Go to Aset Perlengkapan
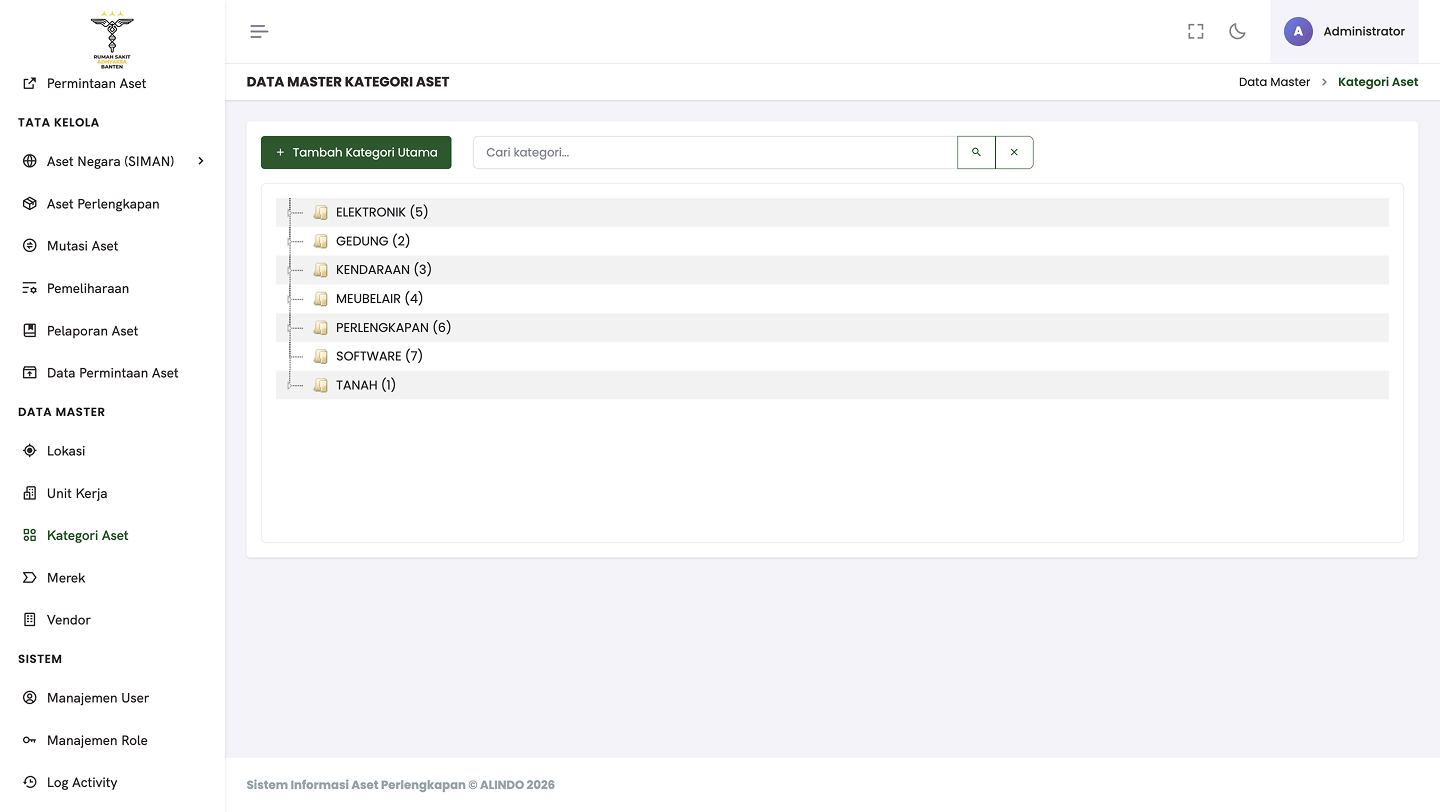The image size is (1440, 812). (103, 204)
